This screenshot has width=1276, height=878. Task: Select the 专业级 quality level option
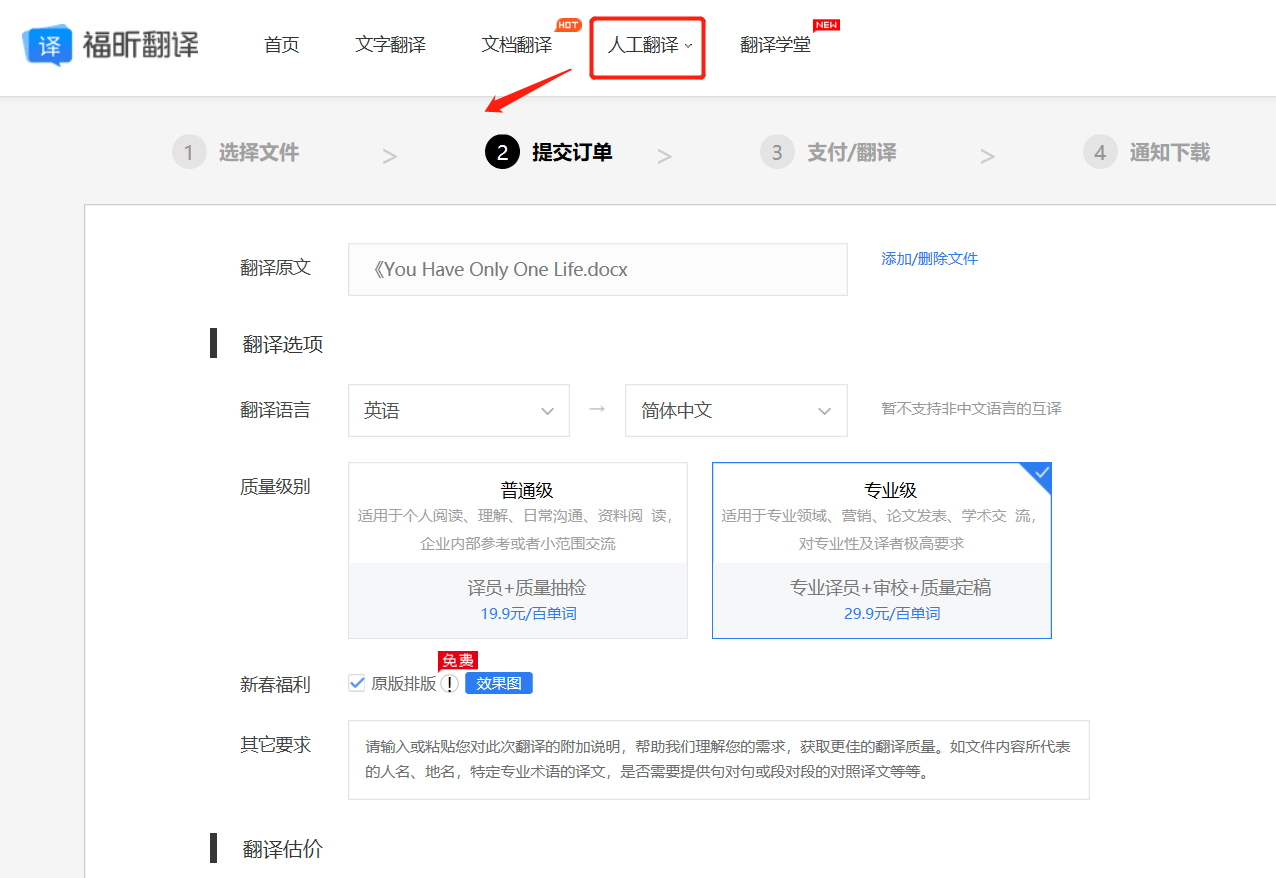[881, 548]
